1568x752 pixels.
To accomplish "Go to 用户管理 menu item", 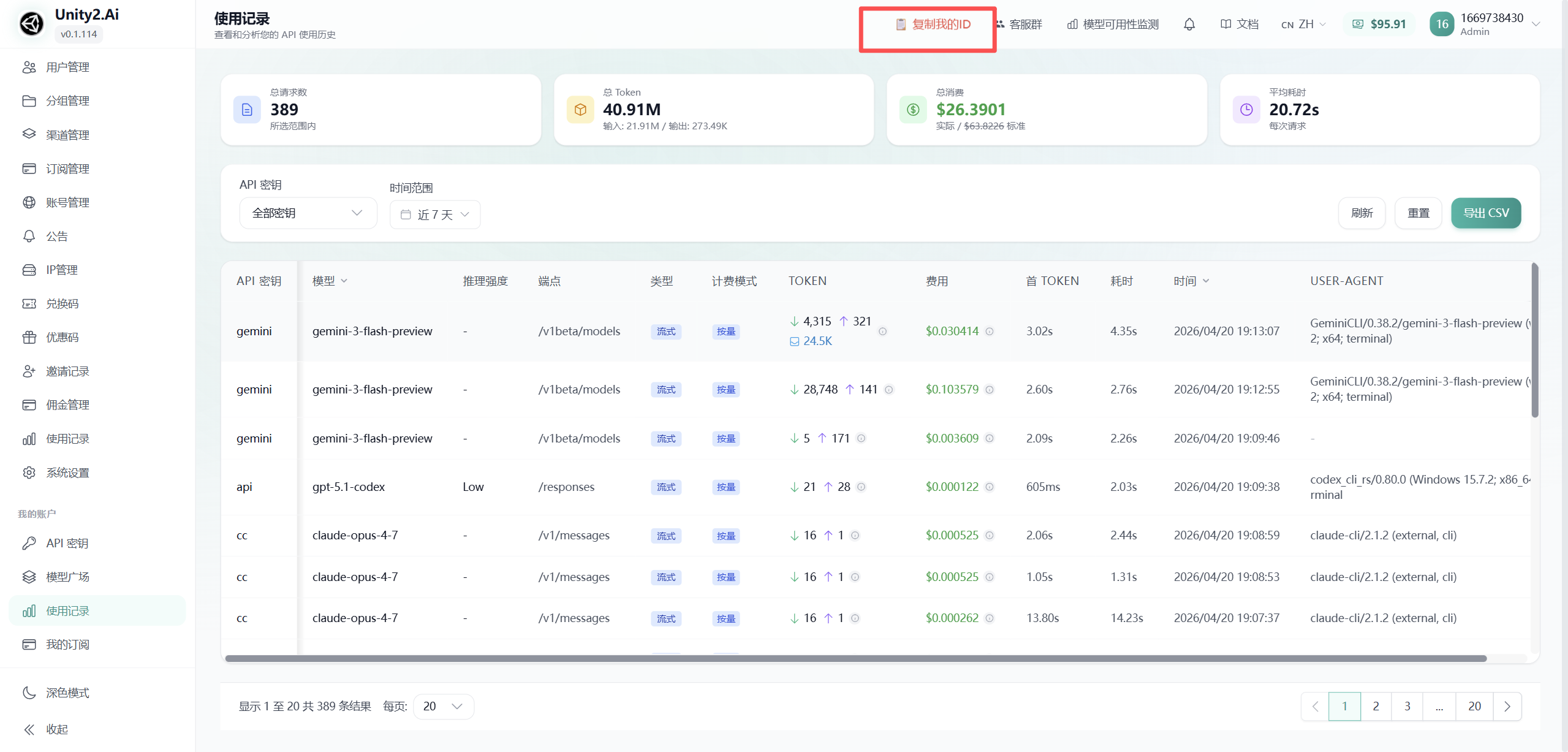I will tap(67, 67).
